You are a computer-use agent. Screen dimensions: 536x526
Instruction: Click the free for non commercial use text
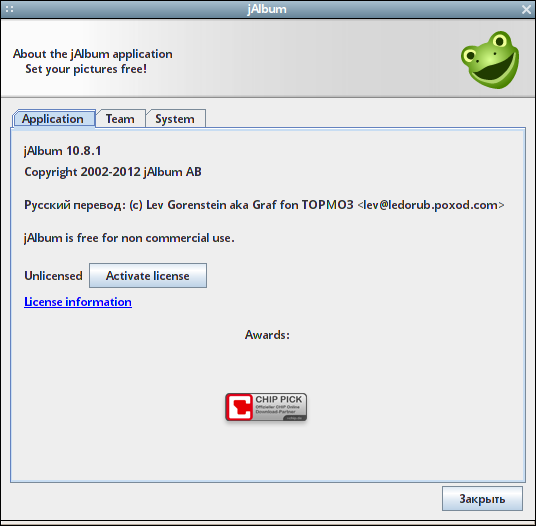[156, 238]
